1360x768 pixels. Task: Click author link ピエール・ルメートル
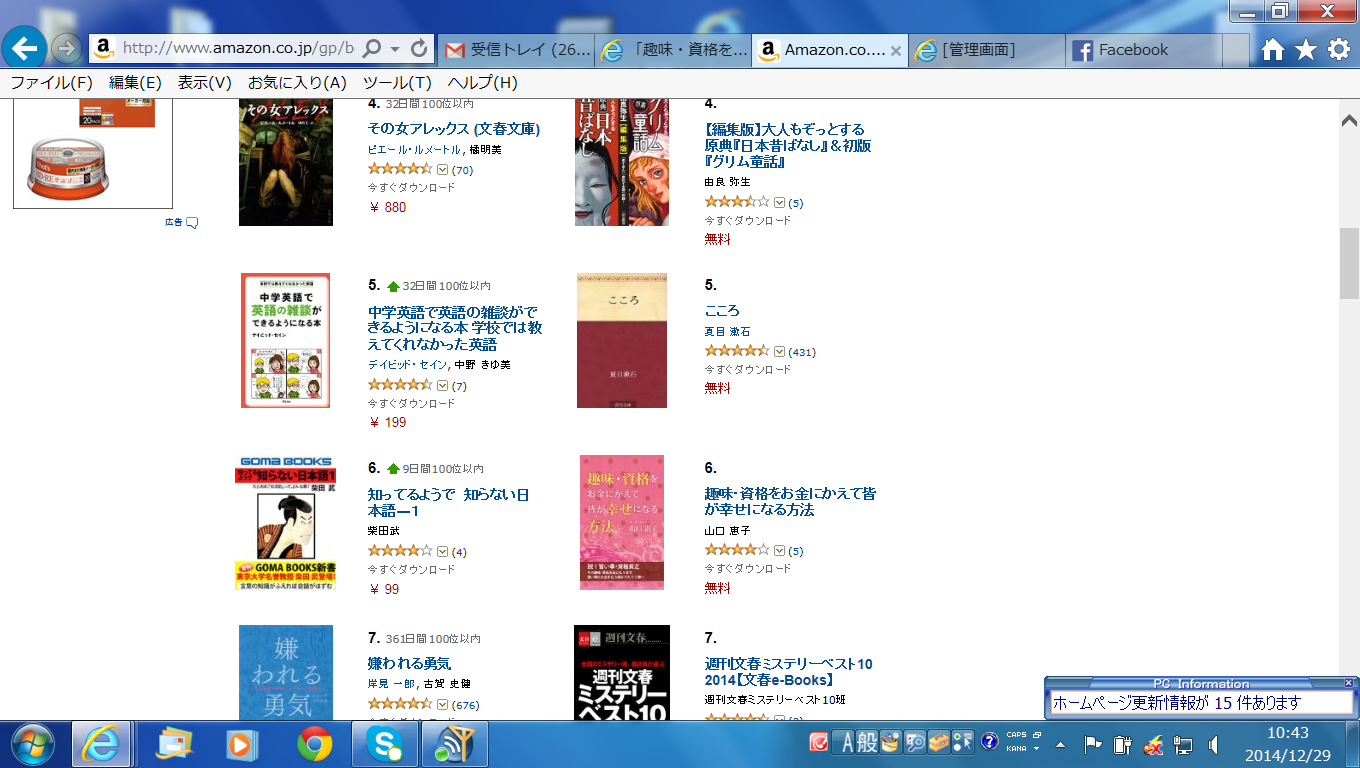[415, 149]
